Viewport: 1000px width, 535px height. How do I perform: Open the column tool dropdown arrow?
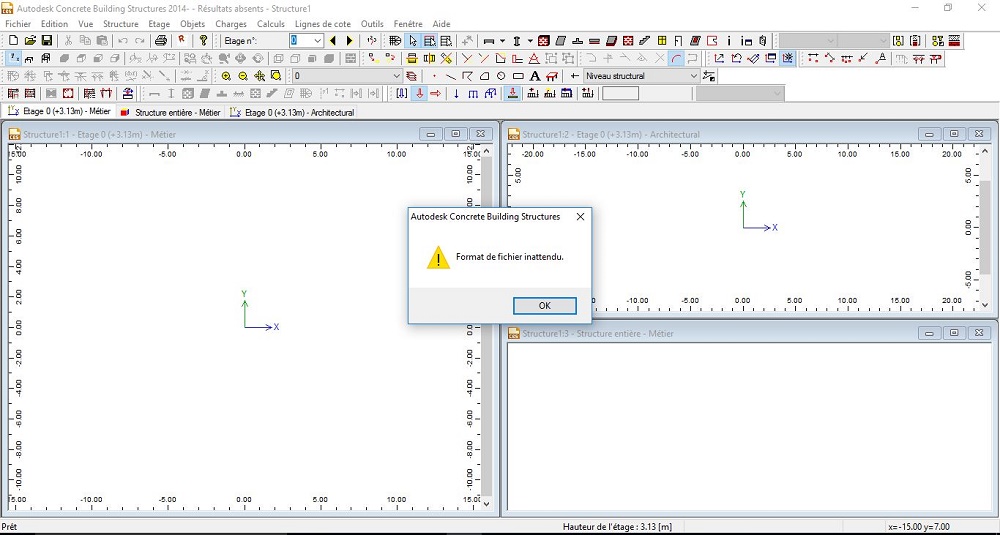[529, 41]
